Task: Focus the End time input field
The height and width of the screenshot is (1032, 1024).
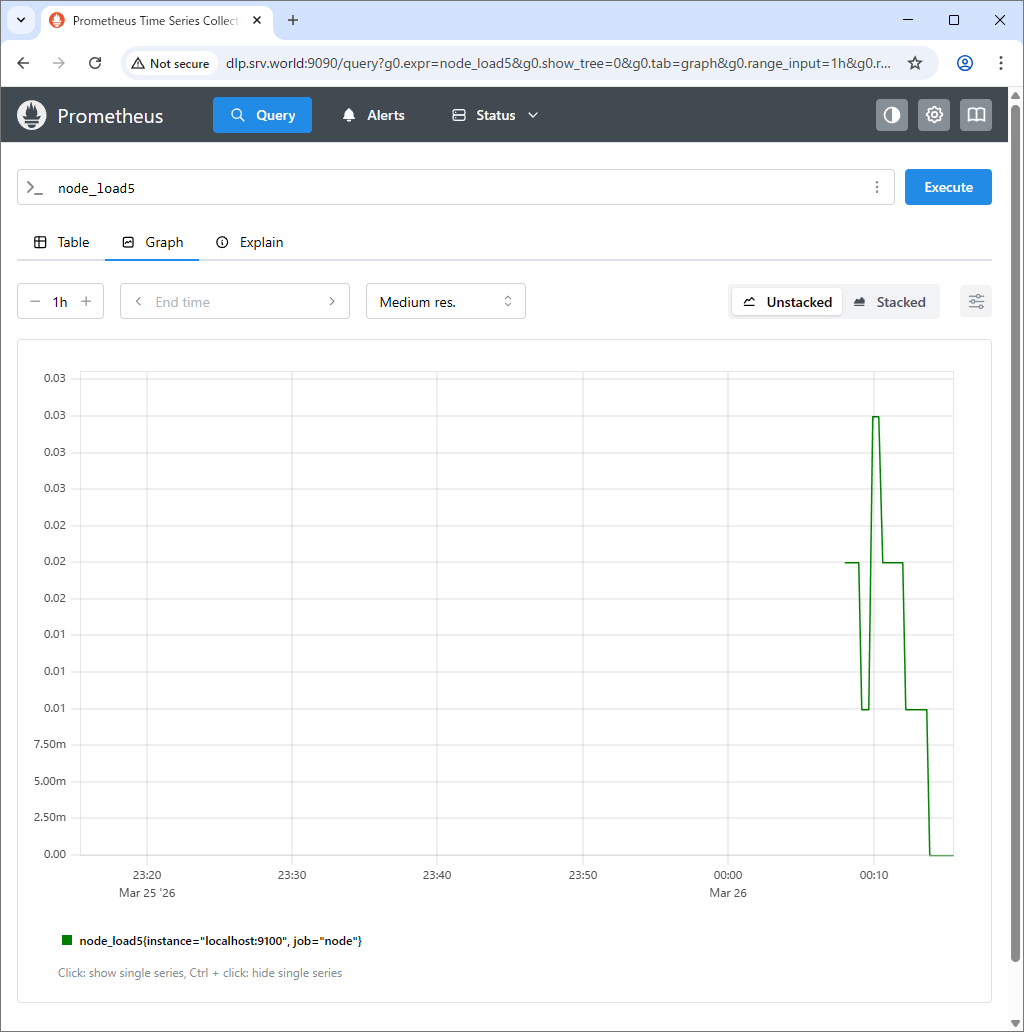Action: coord(235,302)
